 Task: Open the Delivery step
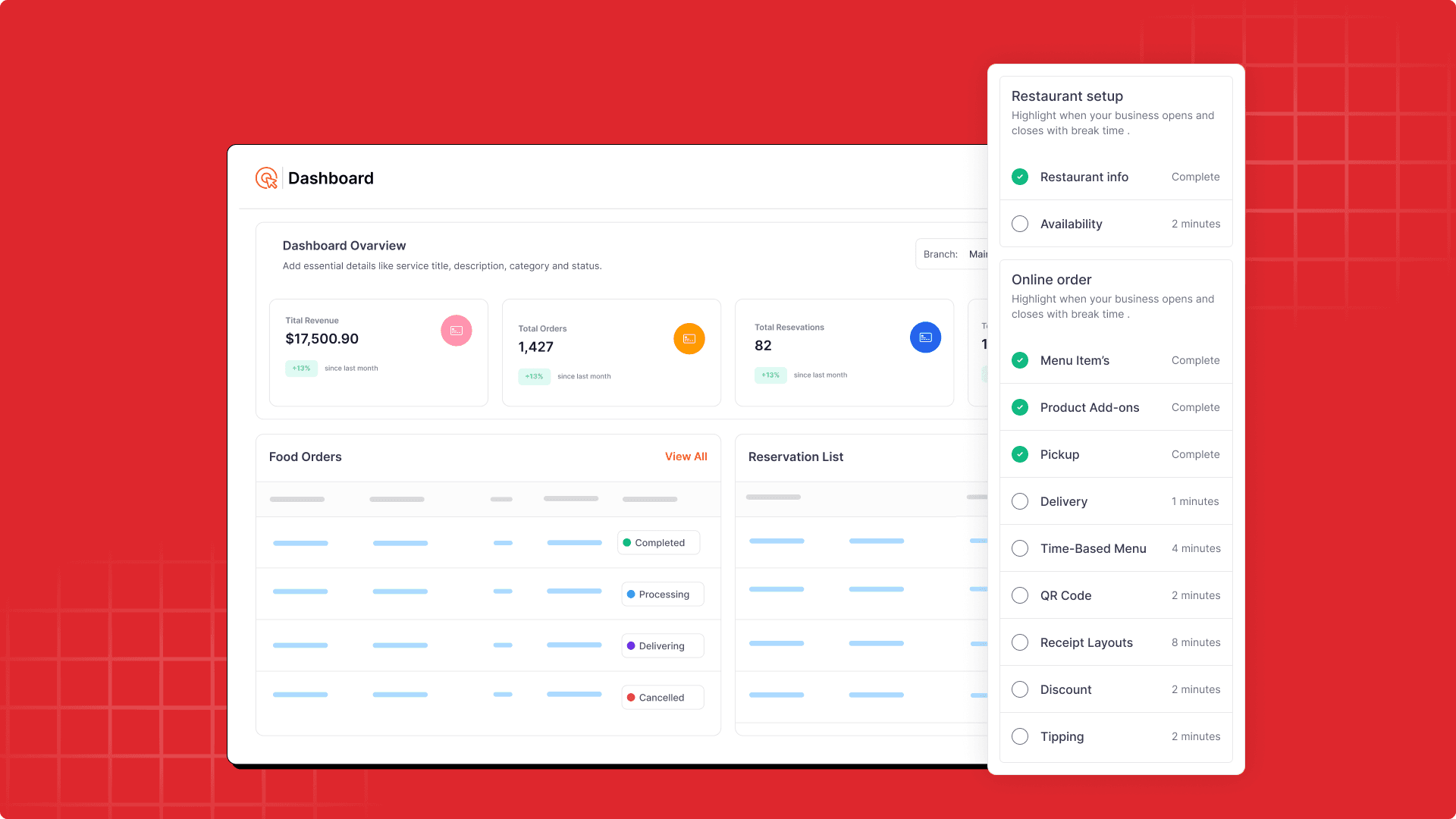[x=1116, y=501]
